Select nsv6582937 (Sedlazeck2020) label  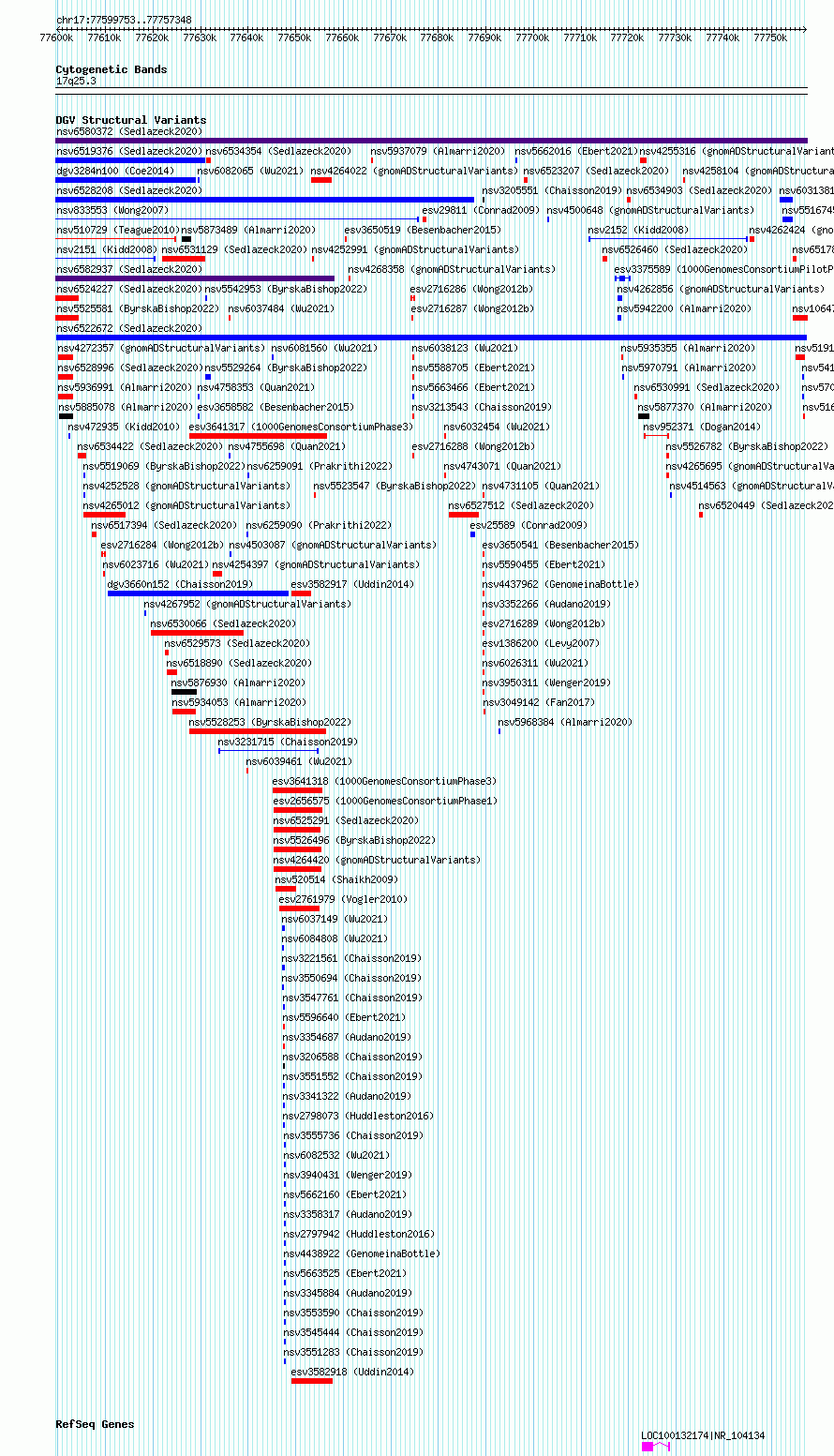click(x=128, y=269)
